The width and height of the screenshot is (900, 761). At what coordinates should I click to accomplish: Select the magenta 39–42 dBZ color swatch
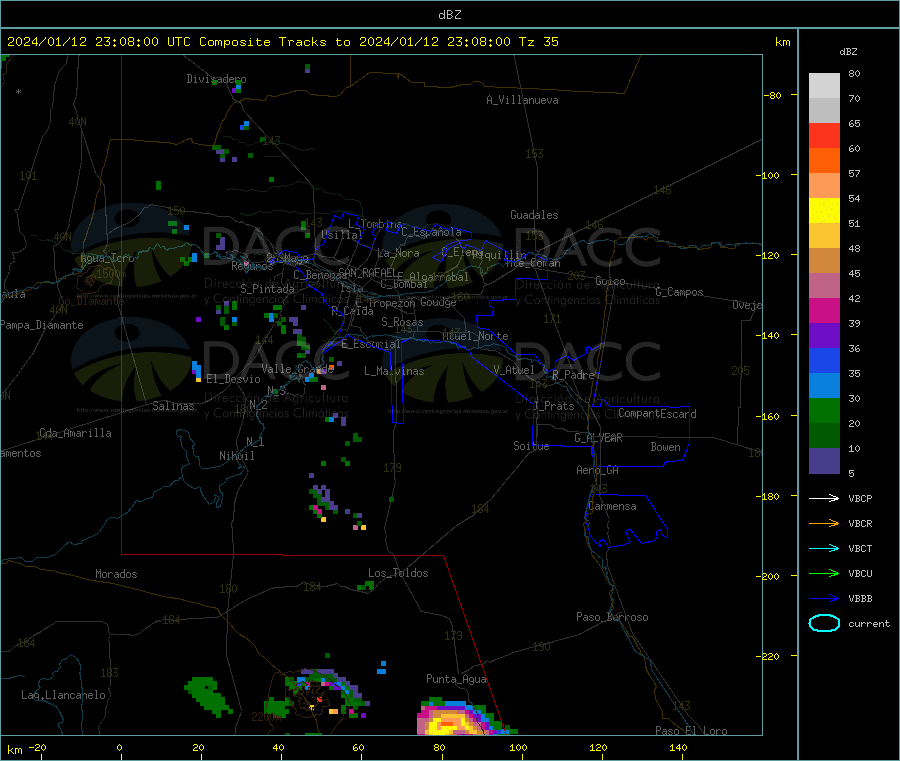(x=824, y=310)
